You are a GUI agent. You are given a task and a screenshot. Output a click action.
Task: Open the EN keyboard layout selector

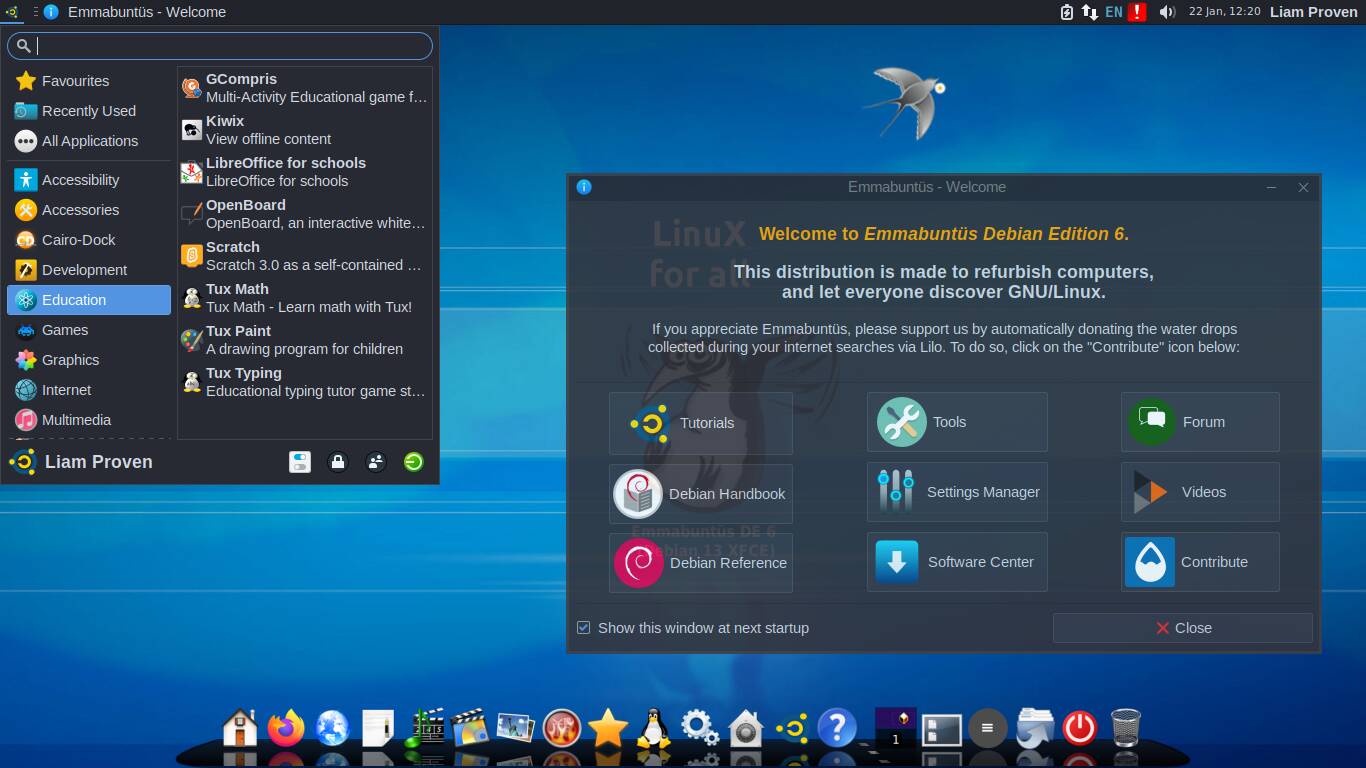(1113, 12)
